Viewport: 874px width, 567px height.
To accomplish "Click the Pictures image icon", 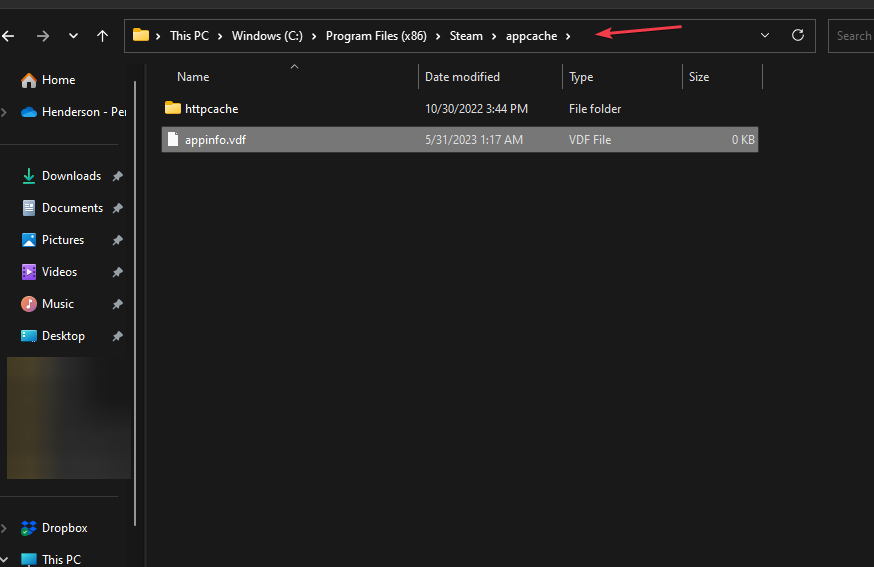I will pos(28,240).
